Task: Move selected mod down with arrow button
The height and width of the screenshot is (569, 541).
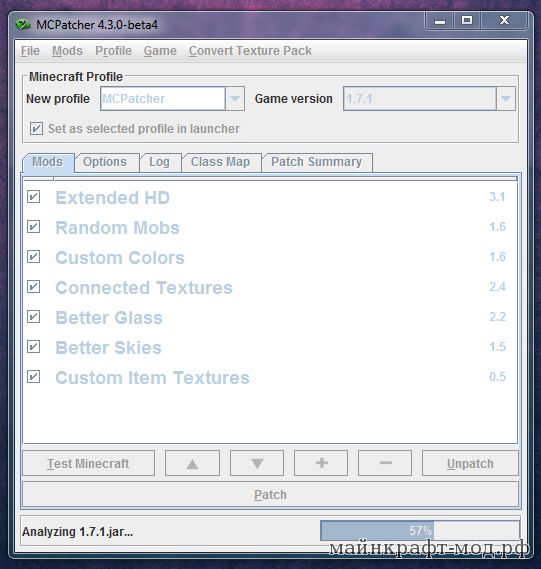Action: coord(257,463)
